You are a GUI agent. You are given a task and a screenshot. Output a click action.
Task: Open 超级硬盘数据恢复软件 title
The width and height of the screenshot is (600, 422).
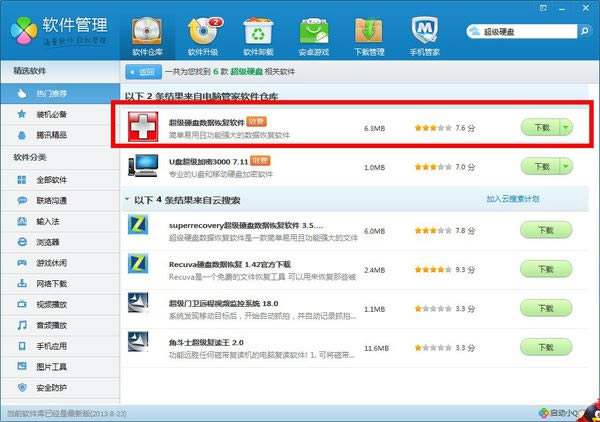pos(207,122)
